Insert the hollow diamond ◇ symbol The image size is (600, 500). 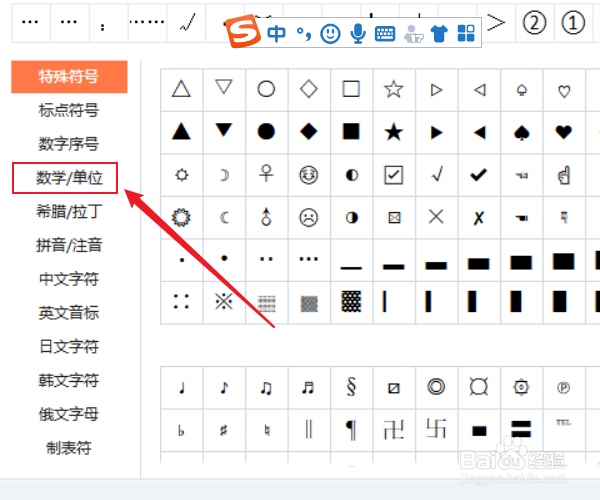tap(309, 90)
